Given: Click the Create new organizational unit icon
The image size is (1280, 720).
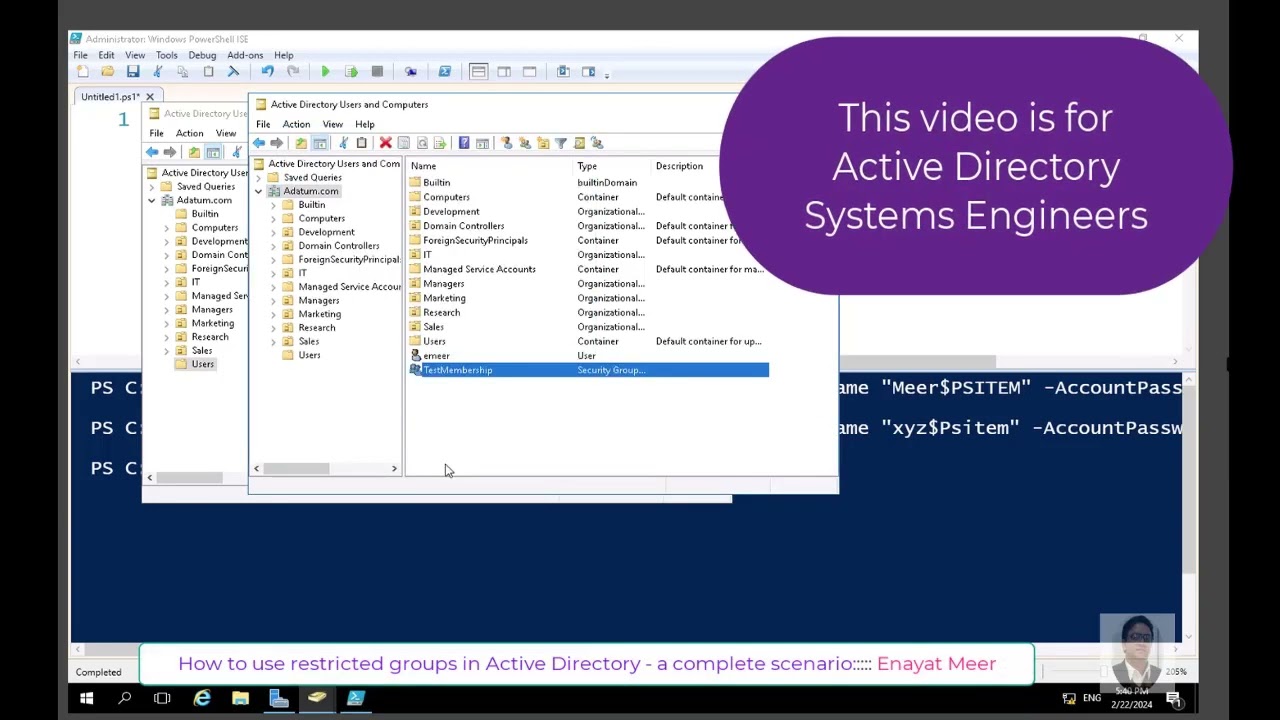Looking at the screenshot, I should pyautogui.click(x=543, y=143).
